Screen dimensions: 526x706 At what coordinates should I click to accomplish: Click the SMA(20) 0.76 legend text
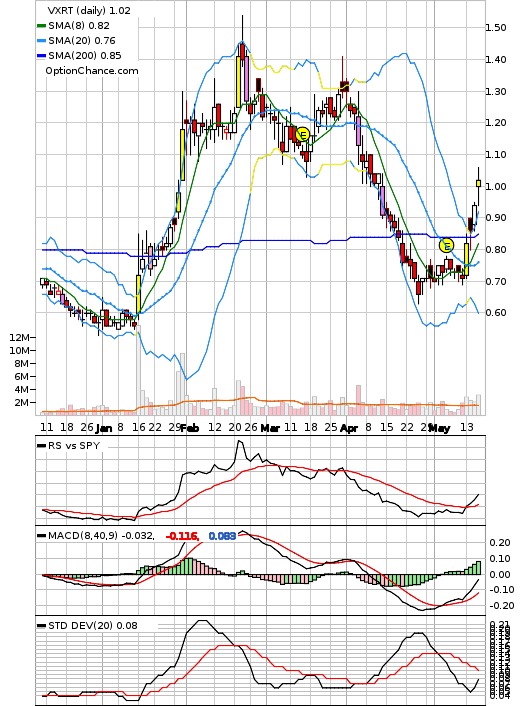coord(82,41)
